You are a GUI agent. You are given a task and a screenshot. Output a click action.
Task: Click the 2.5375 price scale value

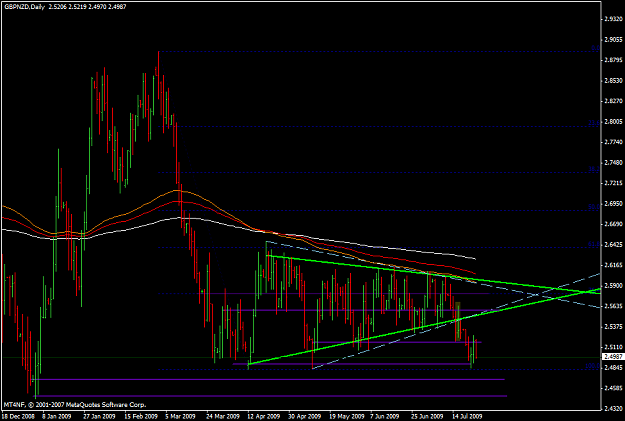tap(613, 327)
